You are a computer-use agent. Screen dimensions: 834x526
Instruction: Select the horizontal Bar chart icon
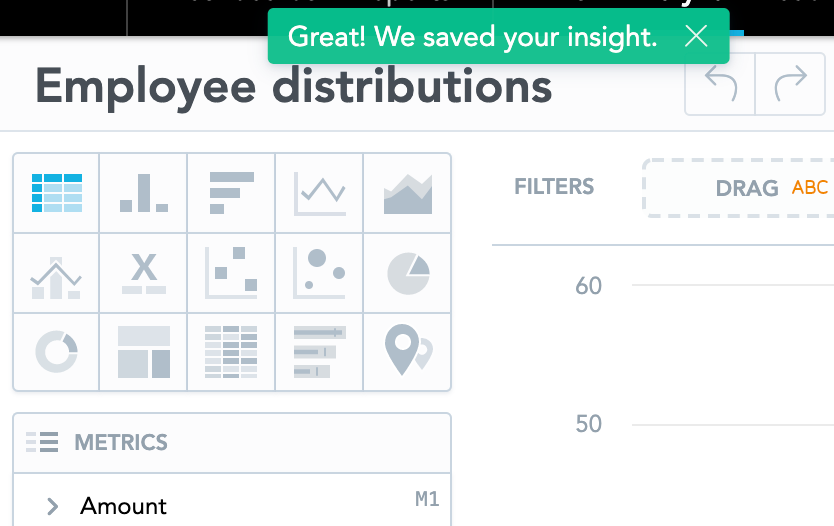(x=231, y=193)
